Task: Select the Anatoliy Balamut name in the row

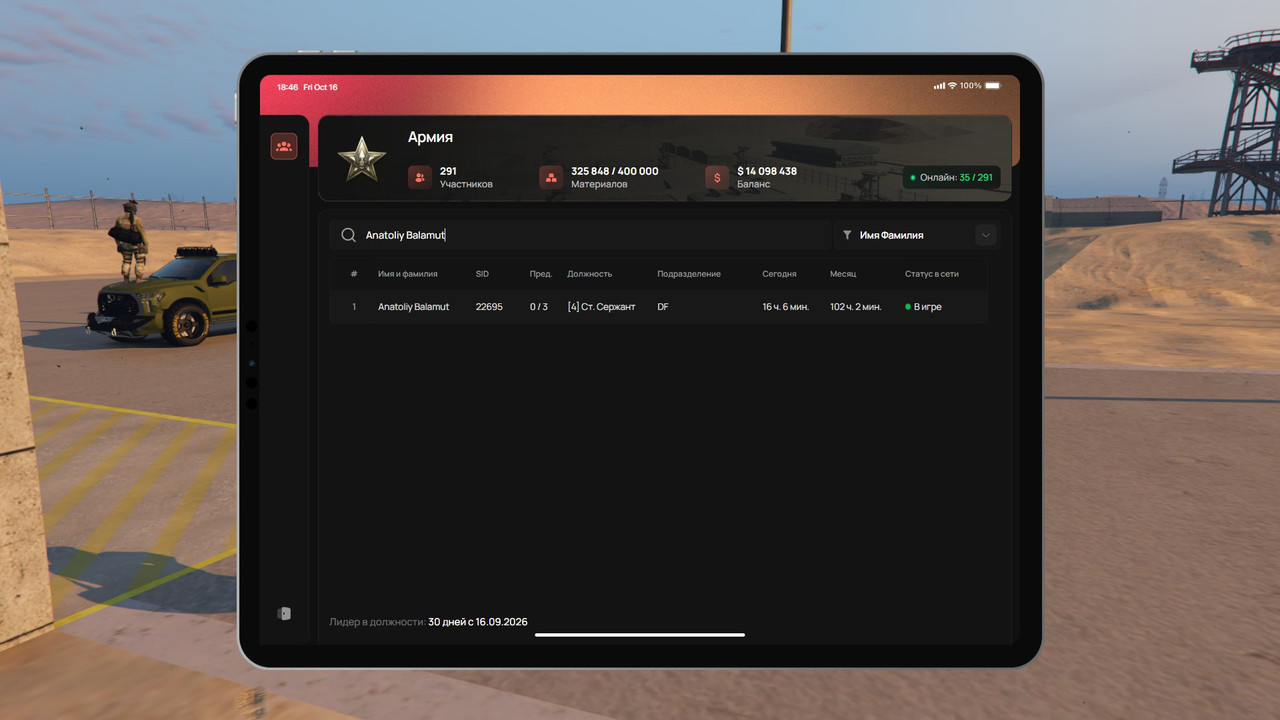Action: (413, 307)
